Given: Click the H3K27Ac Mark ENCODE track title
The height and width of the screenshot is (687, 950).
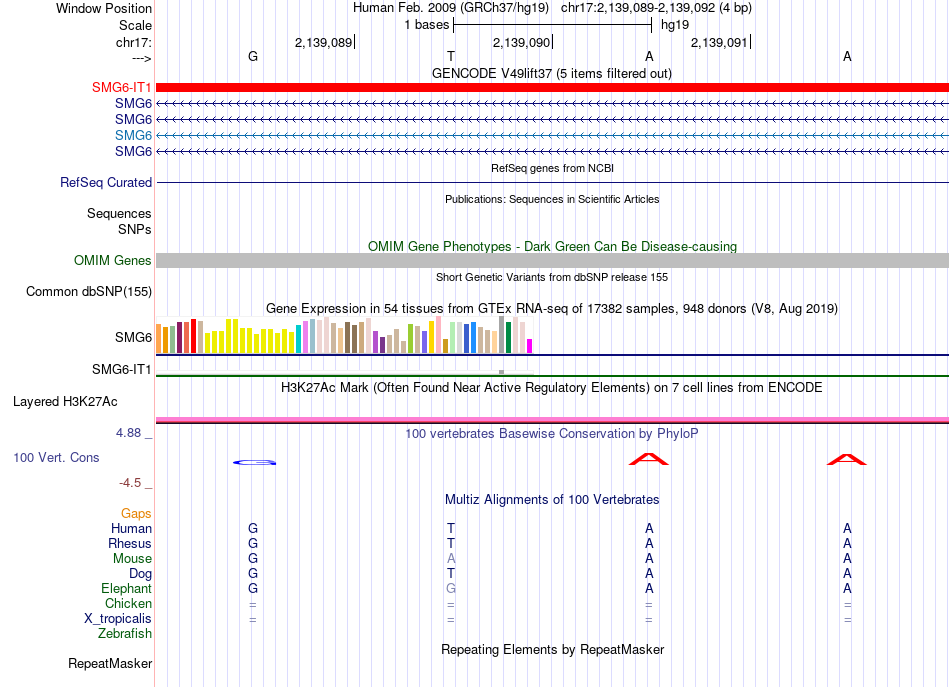Looking at the screenshot, I should [552, 387].
